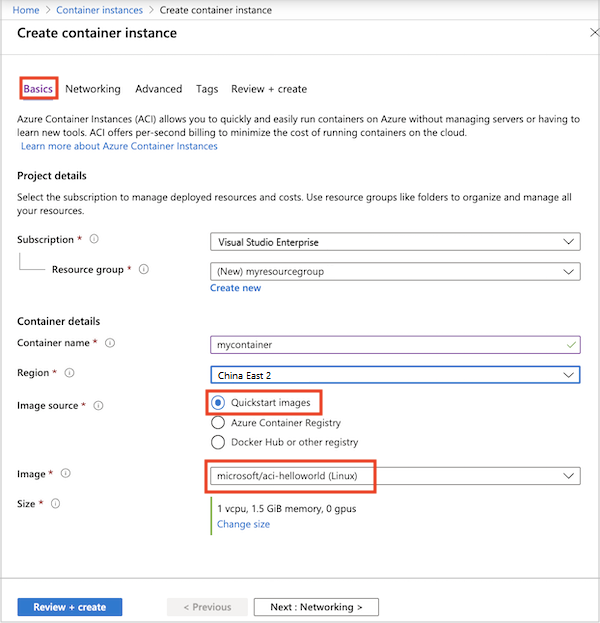Click info icon next to Image source
Image resolution: width=600 pixels, height=623 pixels.
coord(98,405)
